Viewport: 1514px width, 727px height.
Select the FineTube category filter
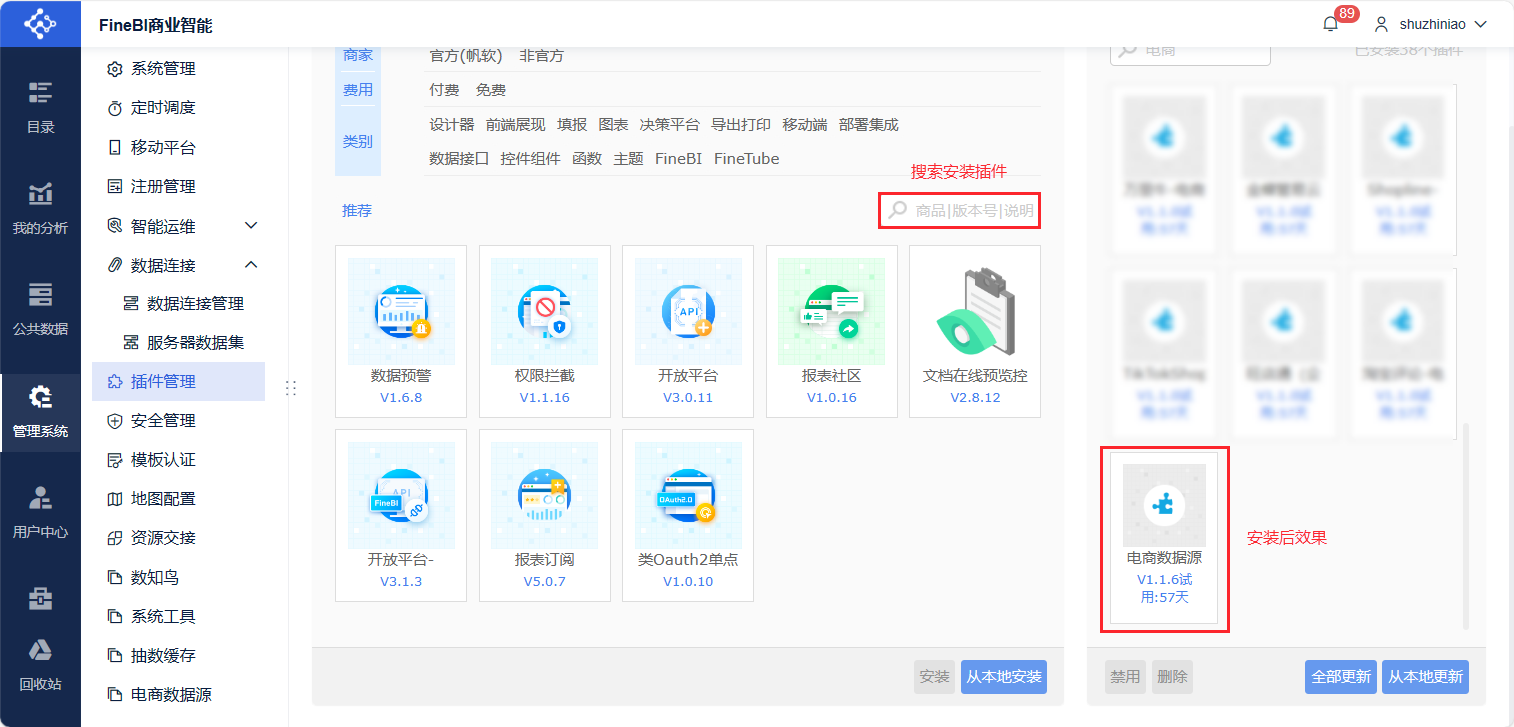[x=747, y=159]
